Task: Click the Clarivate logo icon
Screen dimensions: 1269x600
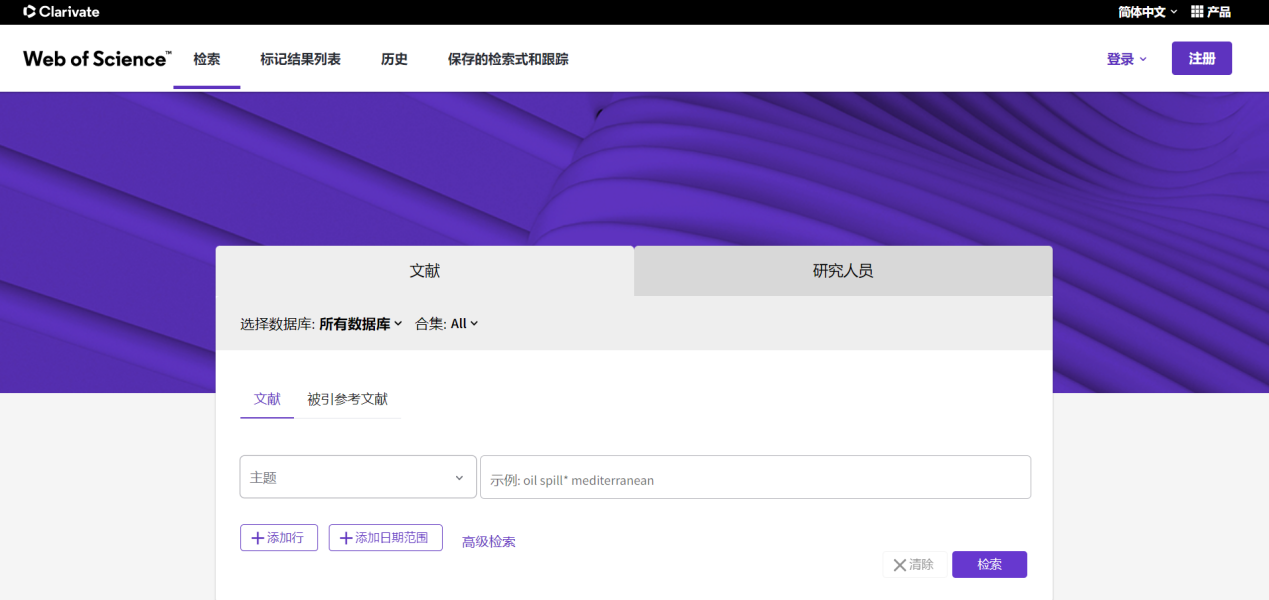Action: coord(32,11)
